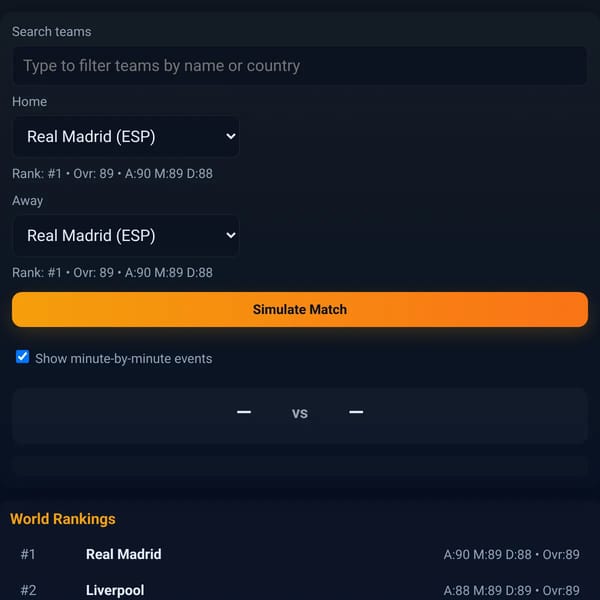Screen dimensions: 600x600
Task: Click the World Rankings heading
Action: [63, 519]
